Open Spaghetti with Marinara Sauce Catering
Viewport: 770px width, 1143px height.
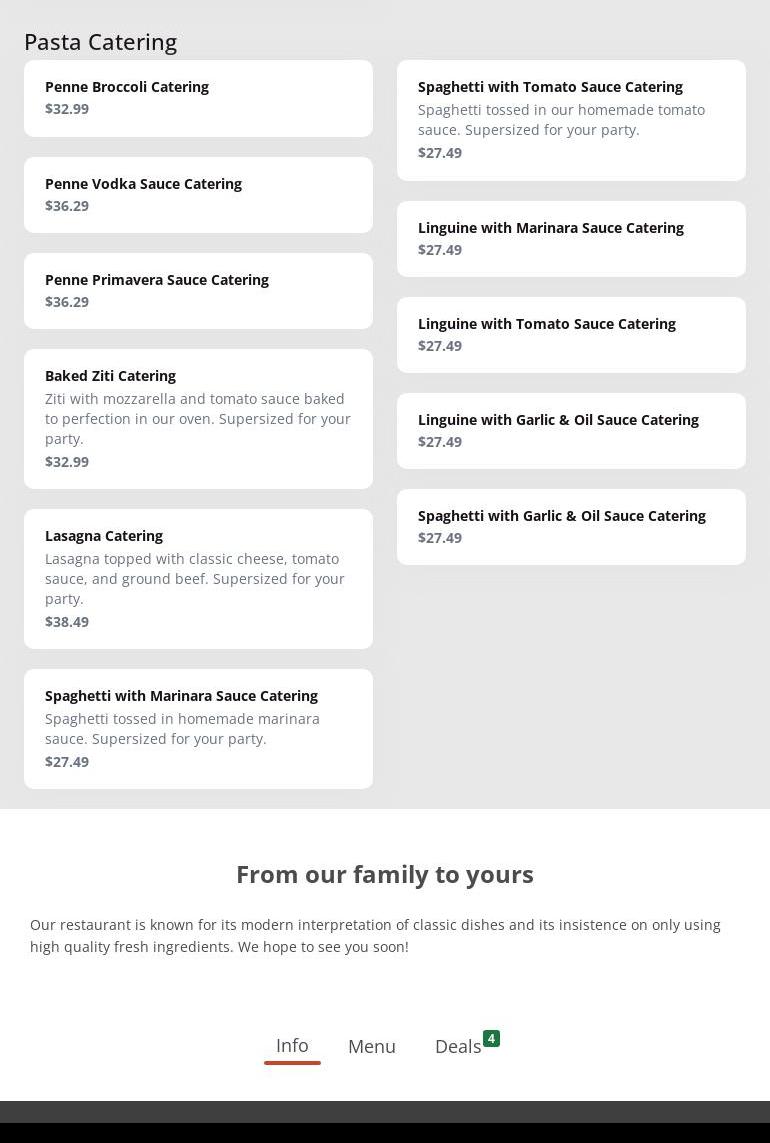tap(198, 729)
